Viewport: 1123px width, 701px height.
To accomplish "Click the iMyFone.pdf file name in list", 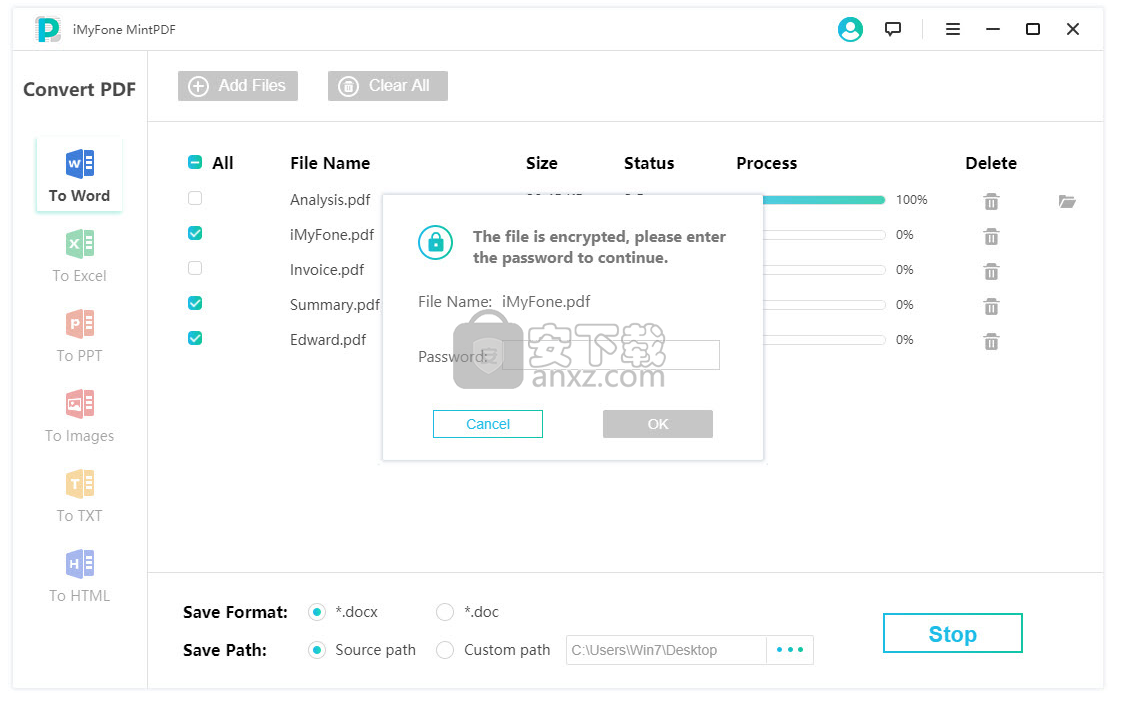I will (x=332, y=235).
